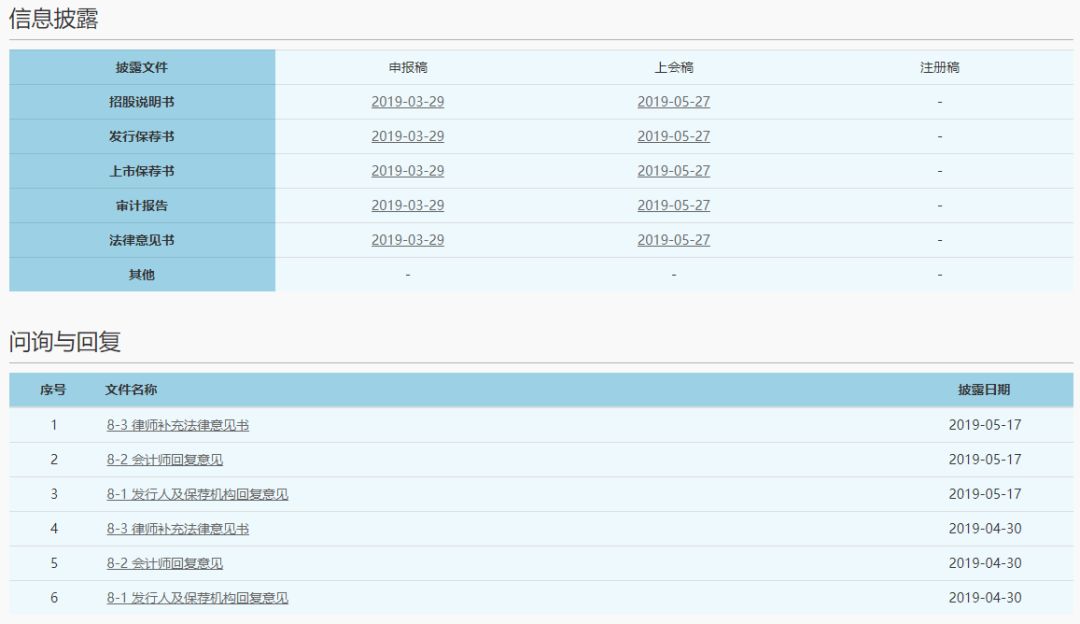
Task: Open 法律意见书 申报稿 2019-03-29 link
Action: [408, 240]
